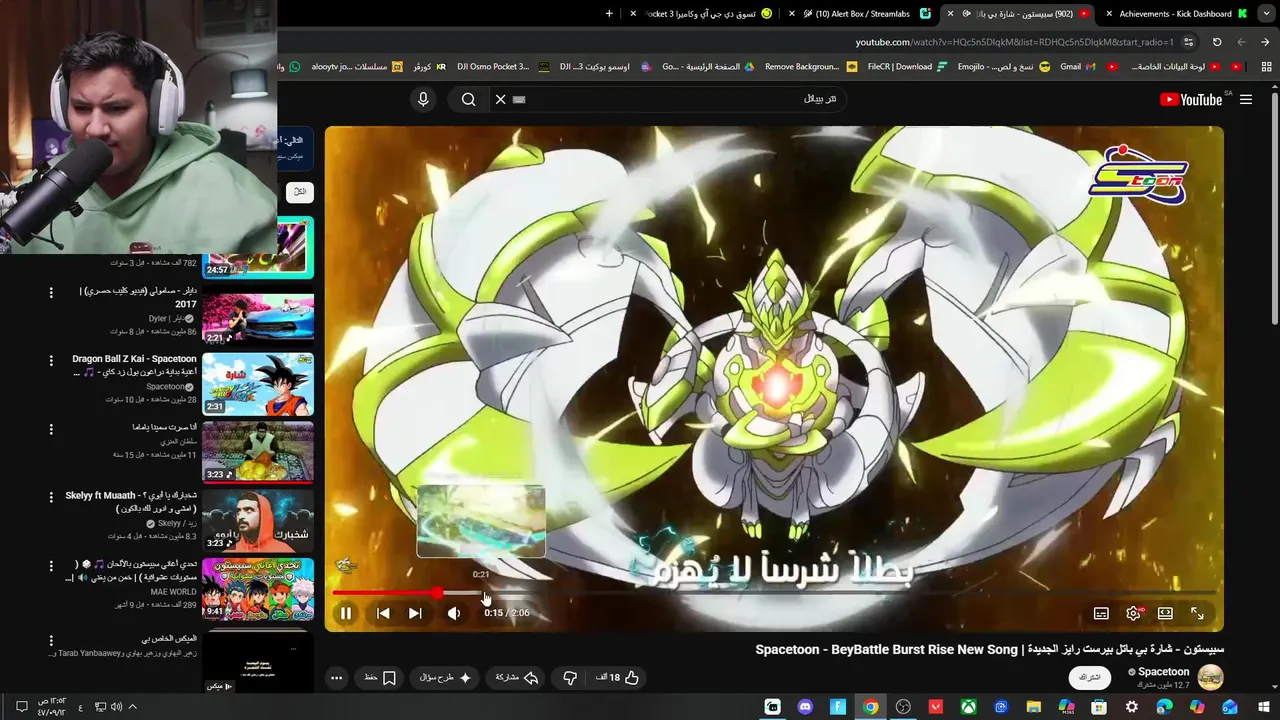Open the YouTube hamburger guide menu
The image size is (1280, 720).
point(1245,99)
